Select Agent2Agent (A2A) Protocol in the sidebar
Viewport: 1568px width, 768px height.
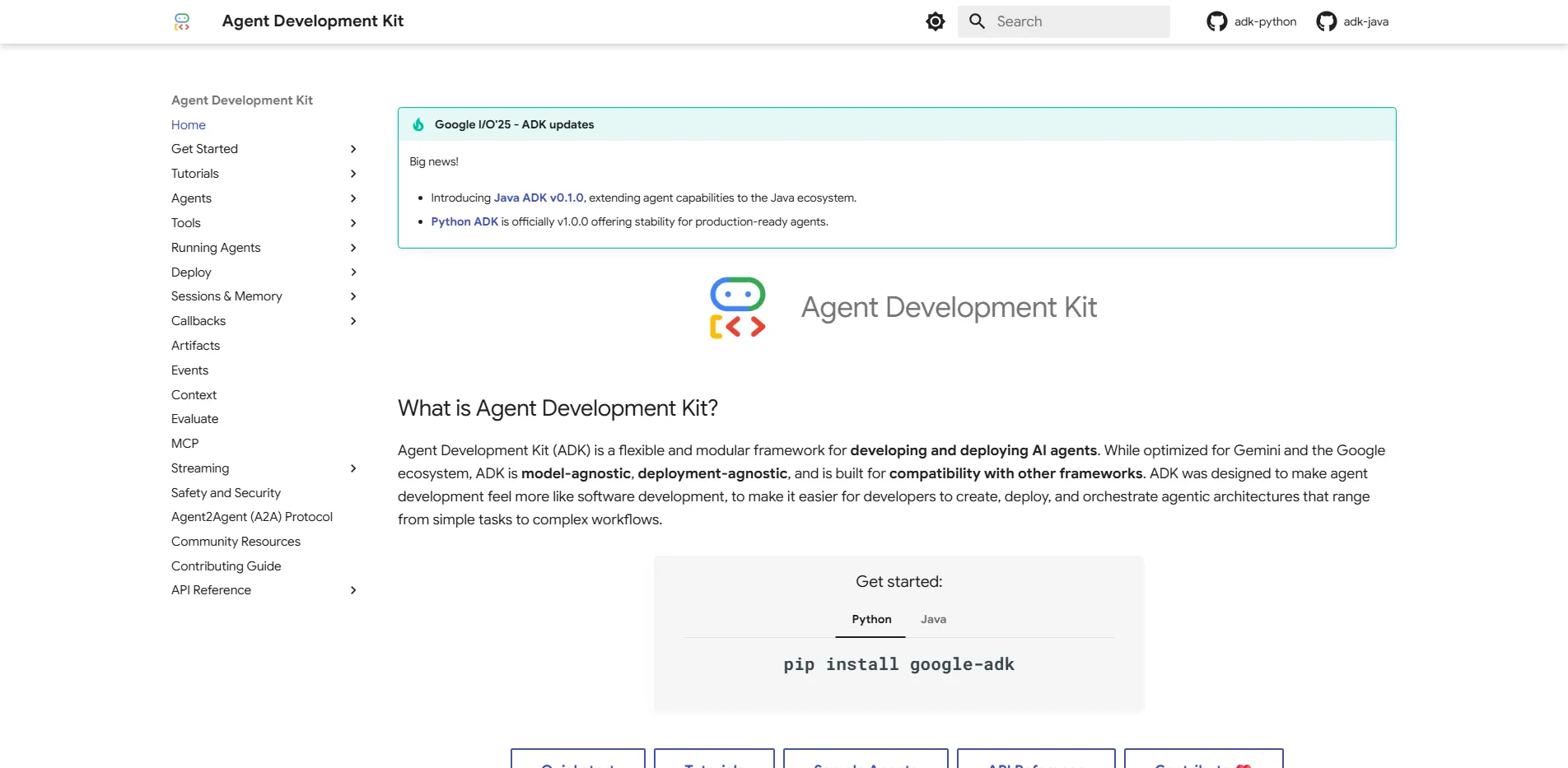click(251, 517)
